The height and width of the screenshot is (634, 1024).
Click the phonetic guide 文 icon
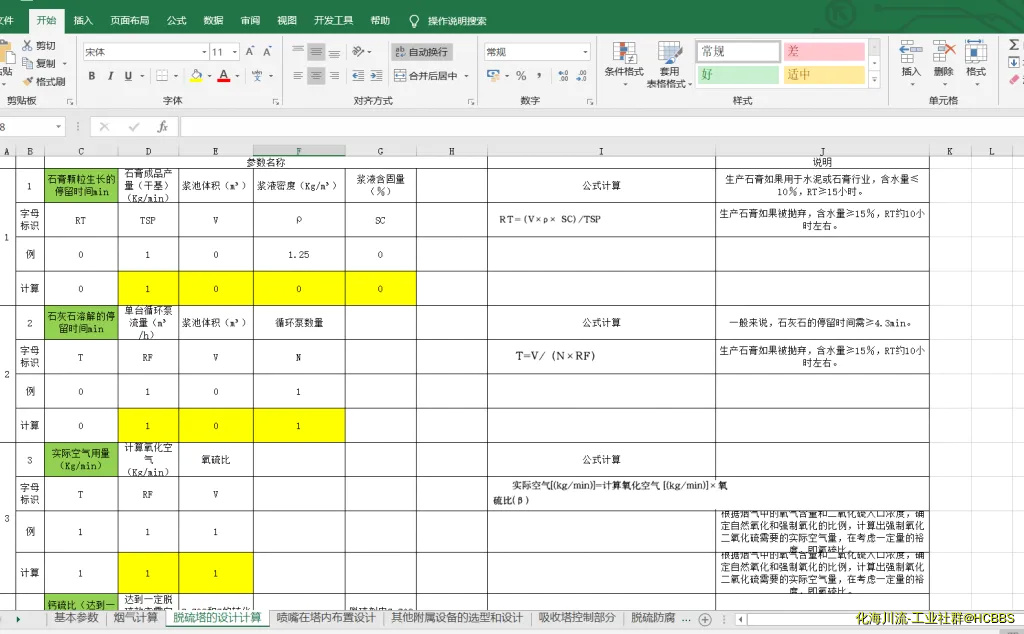257,76
